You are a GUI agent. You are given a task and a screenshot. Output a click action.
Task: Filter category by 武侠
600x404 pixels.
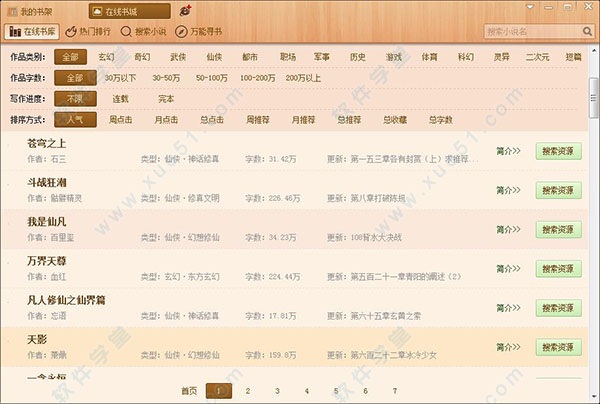tap(178, 57)
